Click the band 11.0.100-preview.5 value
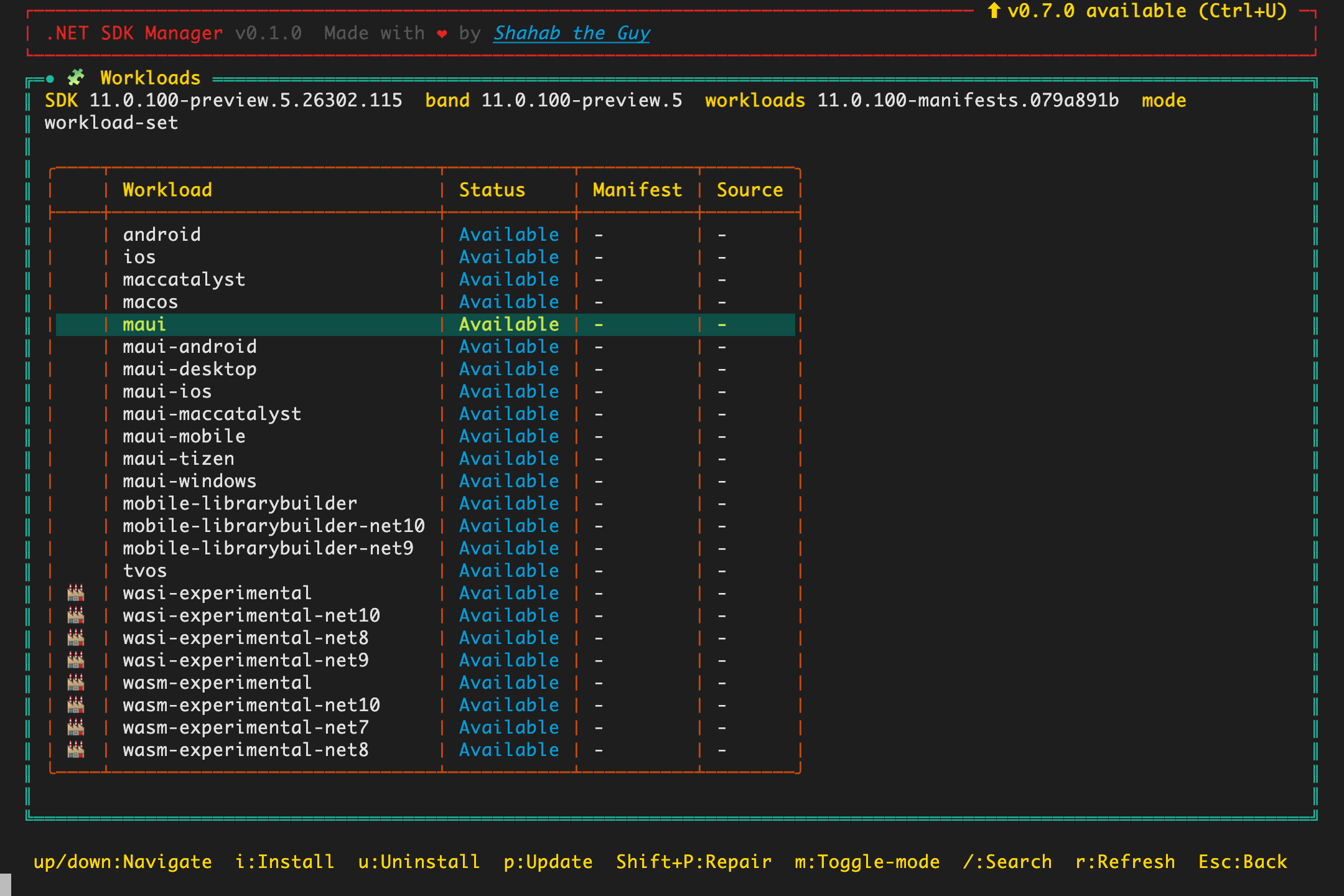Image resolution: width=1344 pixels, height=896 pixels. pyautogui.click(x=582, y=100)
